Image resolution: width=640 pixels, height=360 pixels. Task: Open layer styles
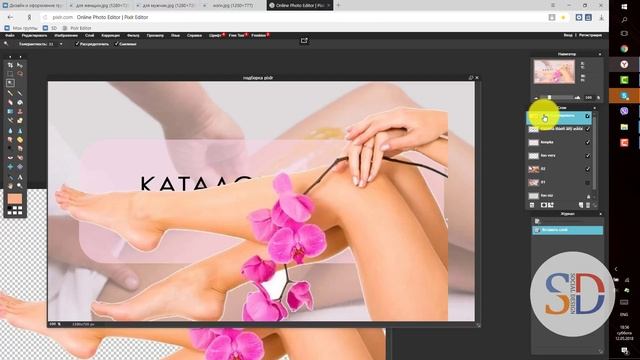551,205
